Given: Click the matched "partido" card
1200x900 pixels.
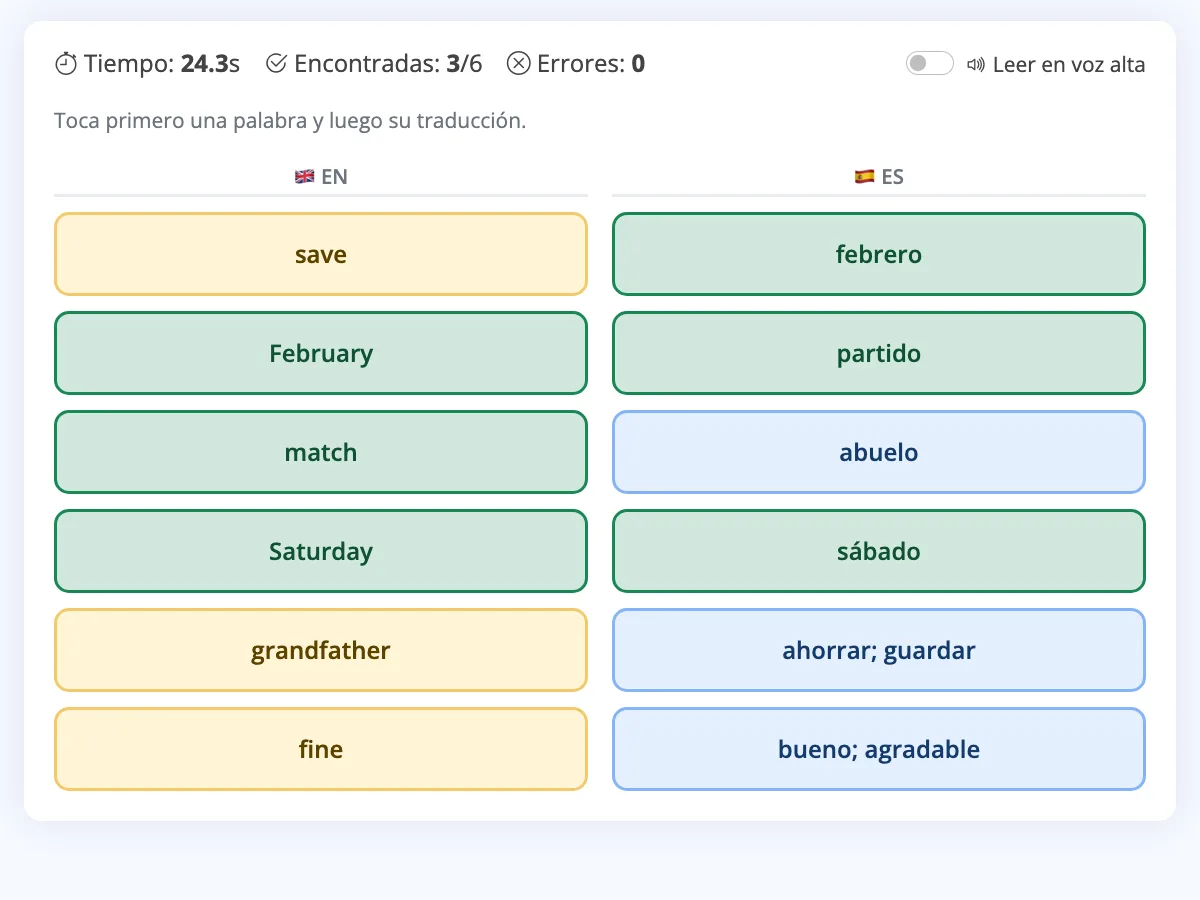Looking at the screenshot, I should (x=879, y=353).
